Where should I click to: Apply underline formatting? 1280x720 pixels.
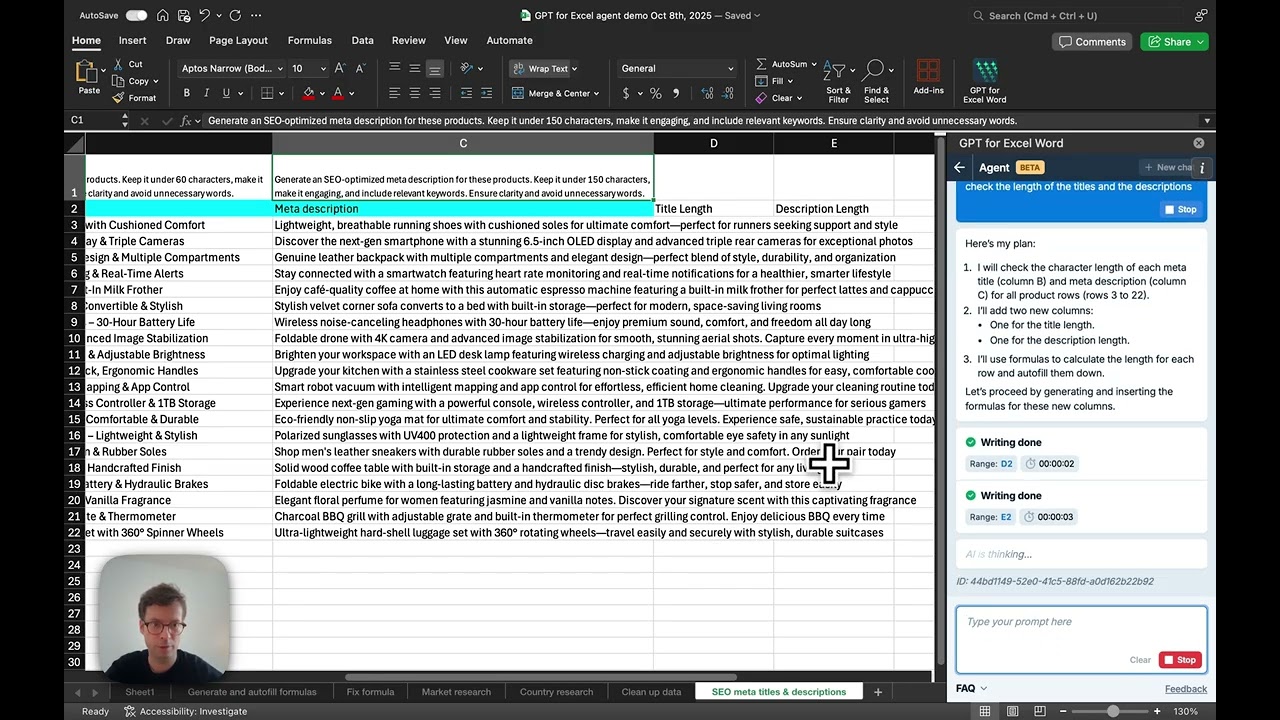coord(226,93)
